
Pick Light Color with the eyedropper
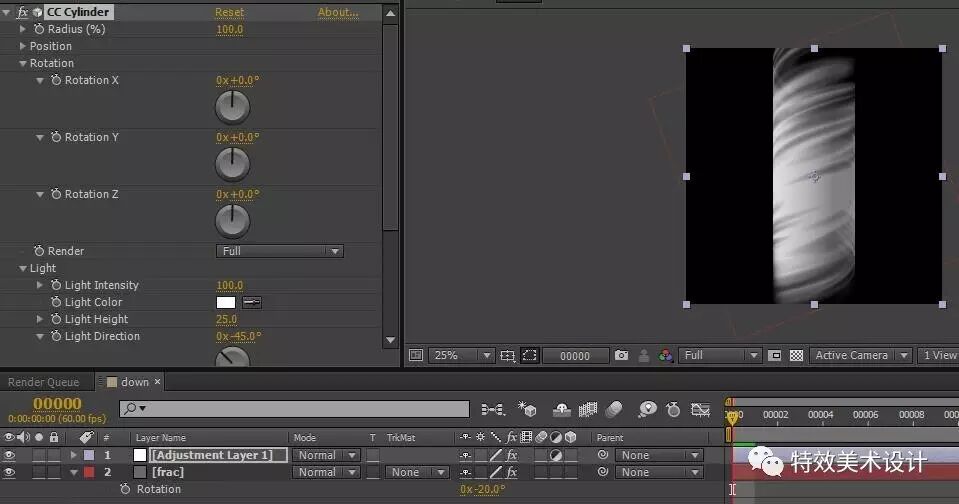coord(251,302)
